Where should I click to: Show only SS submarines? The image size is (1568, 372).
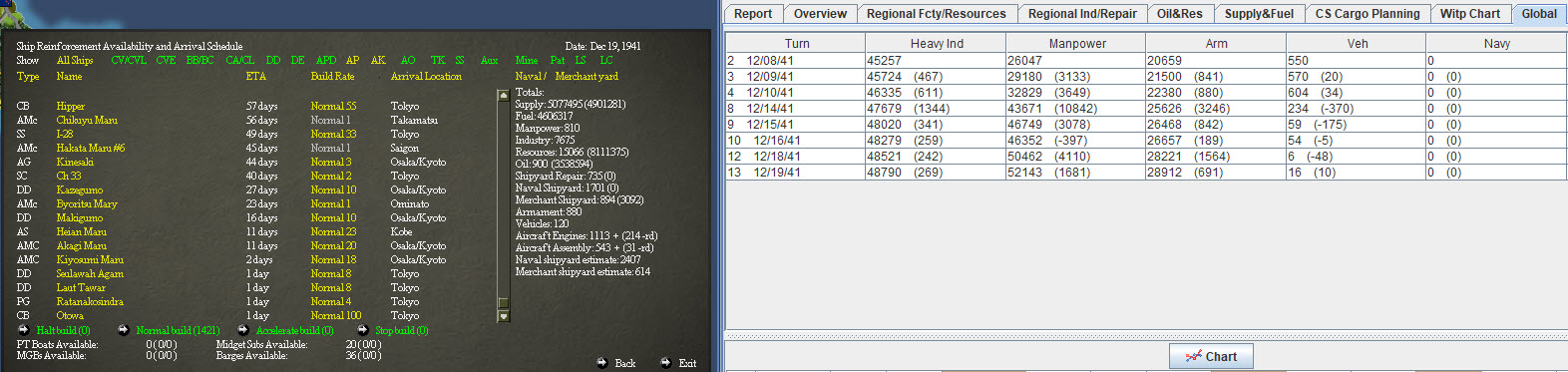459,60
